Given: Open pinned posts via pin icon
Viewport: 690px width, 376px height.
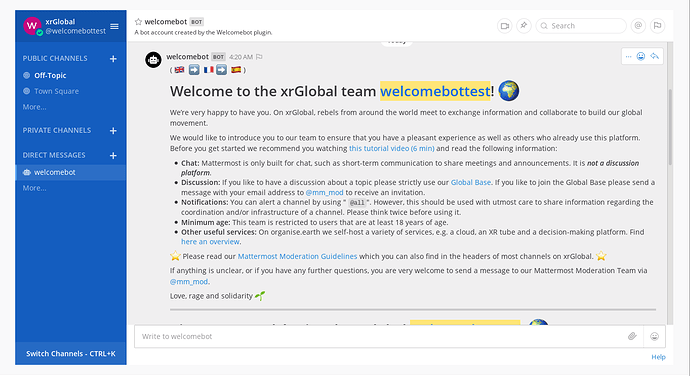Looking at the screenshot, I should tap(524, 26).
